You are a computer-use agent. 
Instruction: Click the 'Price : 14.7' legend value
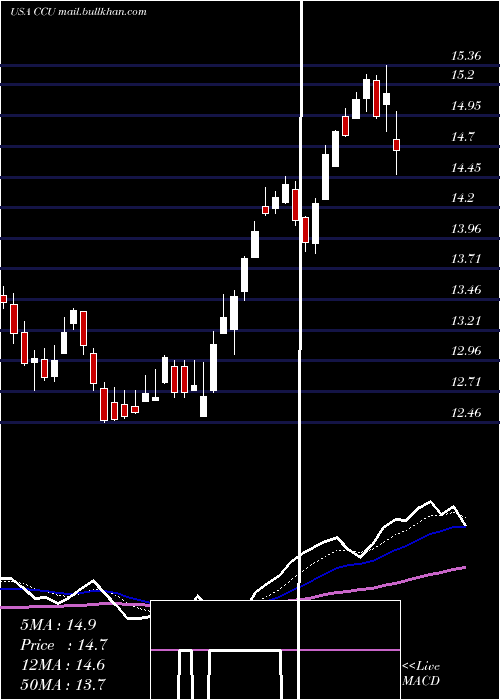pos(64,645)
